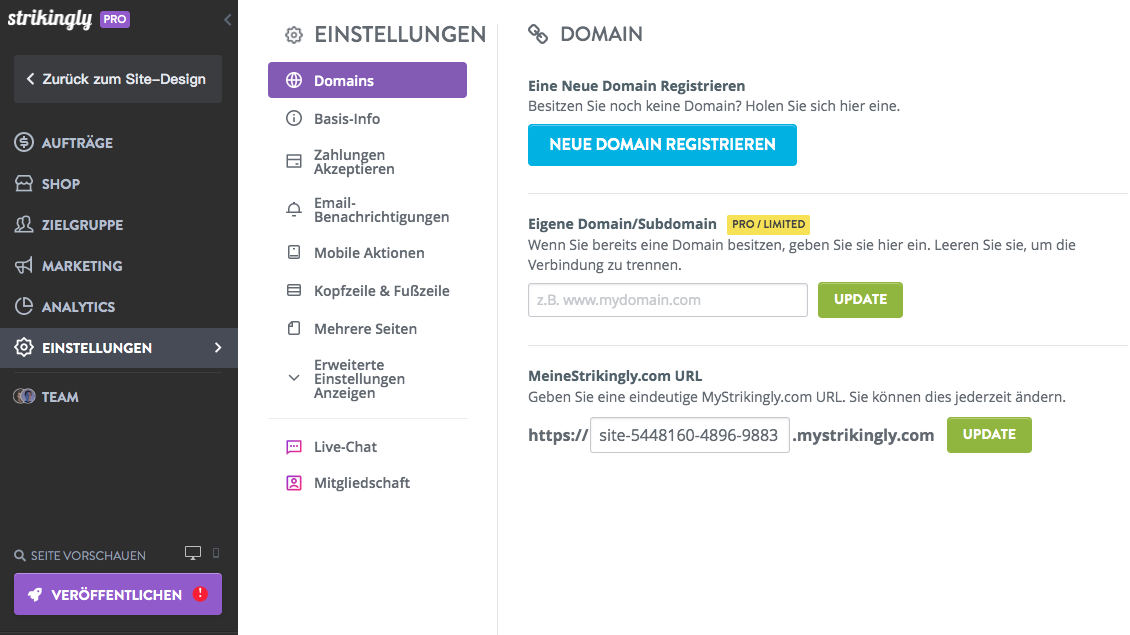Expand the Einstellungen sidebar chevron

218,347
